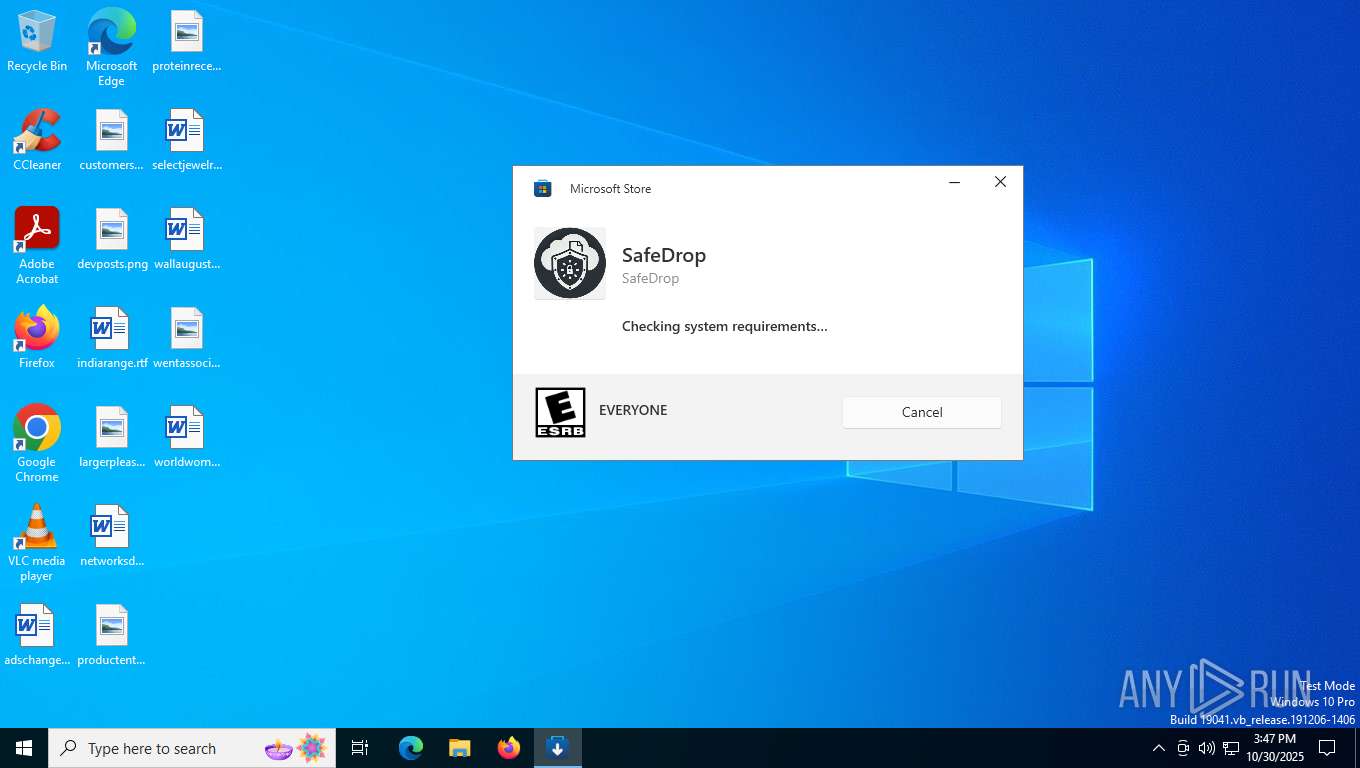Select the Adobe Acrobat desktop shortcut

[37, 246]
